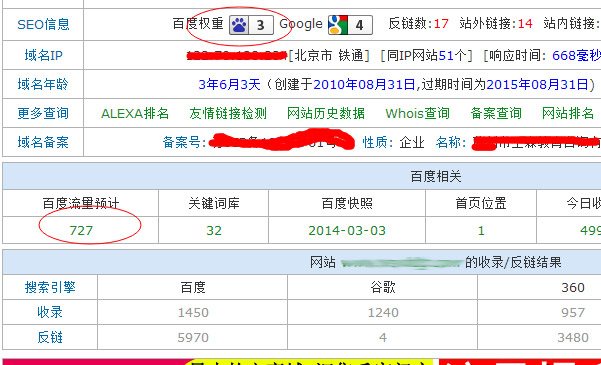Open the 网站排名 link
601x365 pixels.
(x=568, y=113)
